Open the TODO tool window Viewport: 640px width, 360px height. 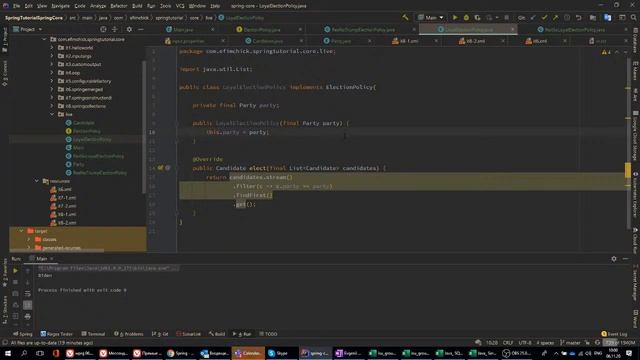pos(268,334)
